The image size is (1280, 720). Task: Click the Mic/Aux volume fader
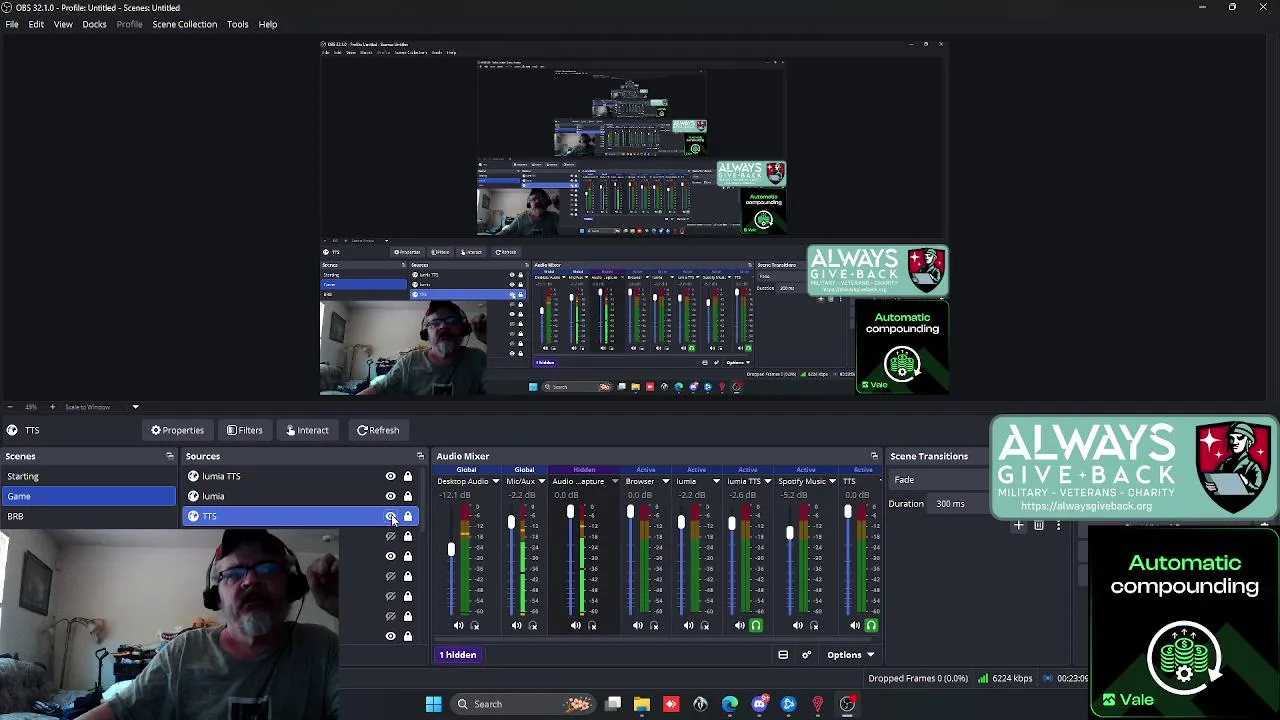(x=511, y=522)
